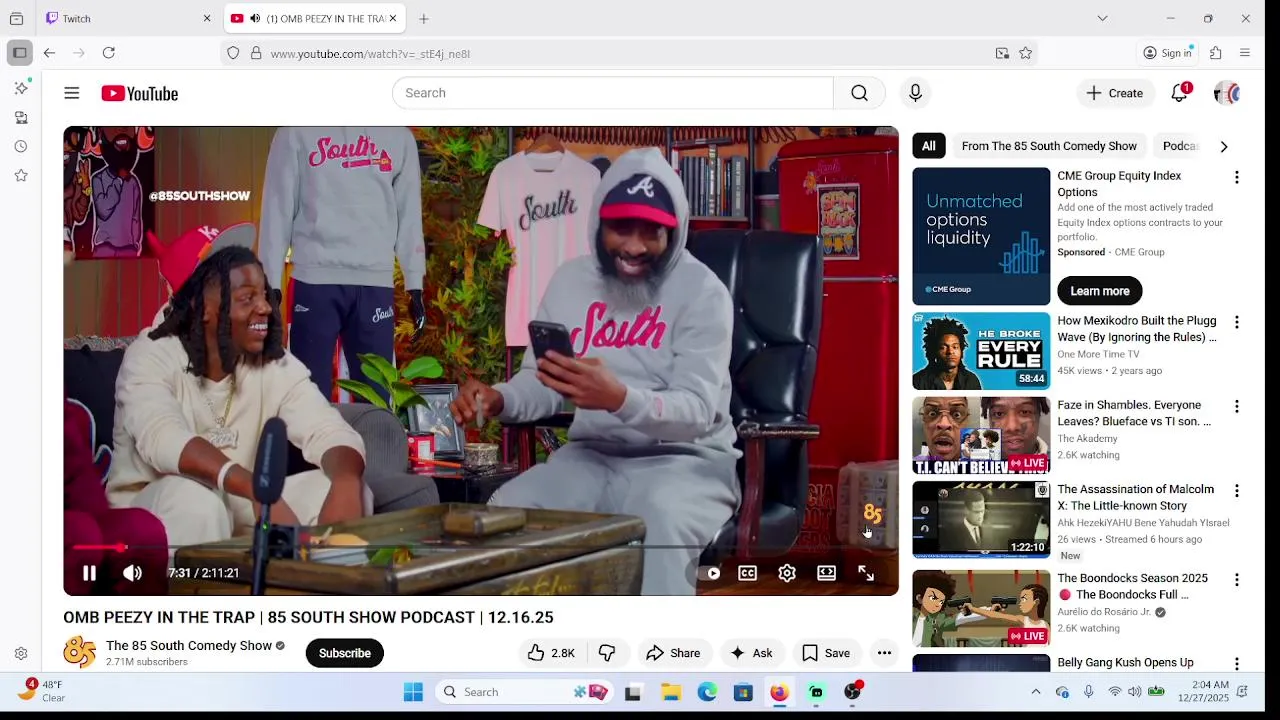Click the search magnifier button
The image size is (1280, 720).
859,93
